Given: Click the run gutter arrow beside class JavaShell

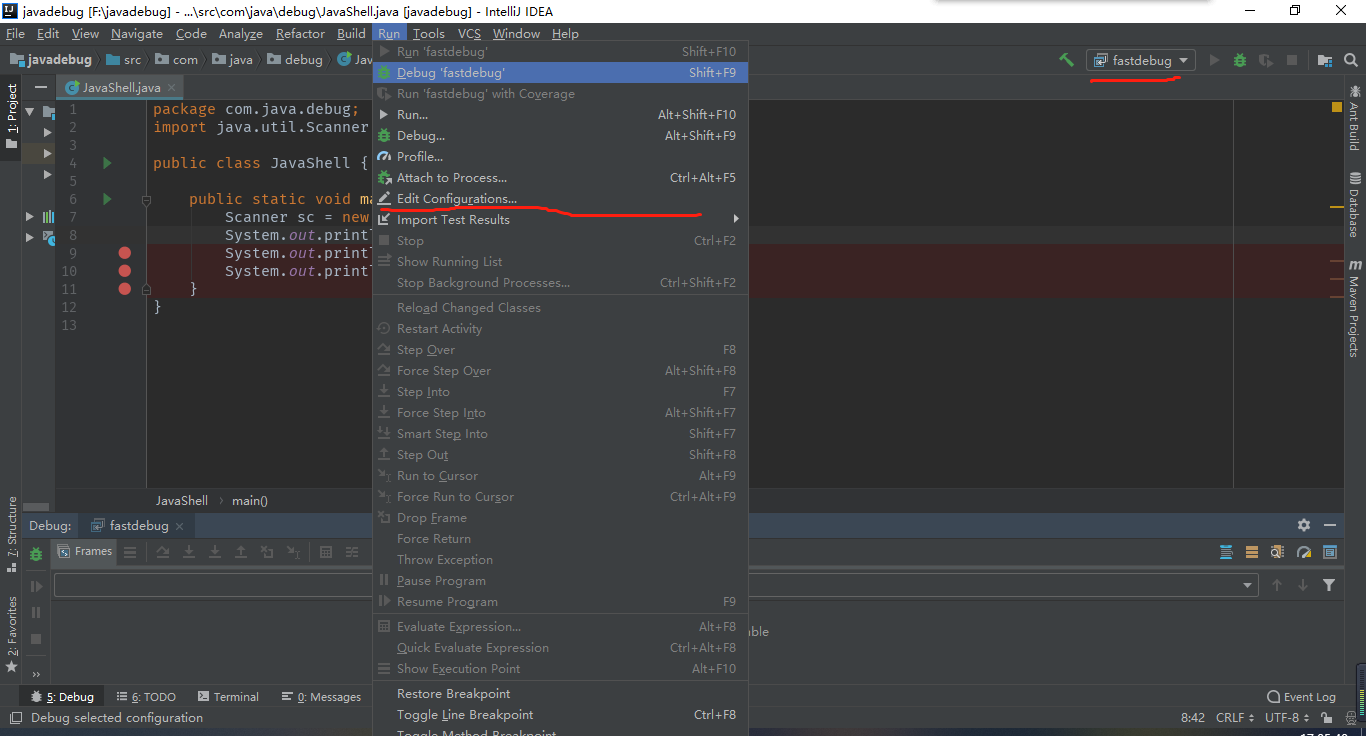Looking at the screenshot, I should point(107,163).
